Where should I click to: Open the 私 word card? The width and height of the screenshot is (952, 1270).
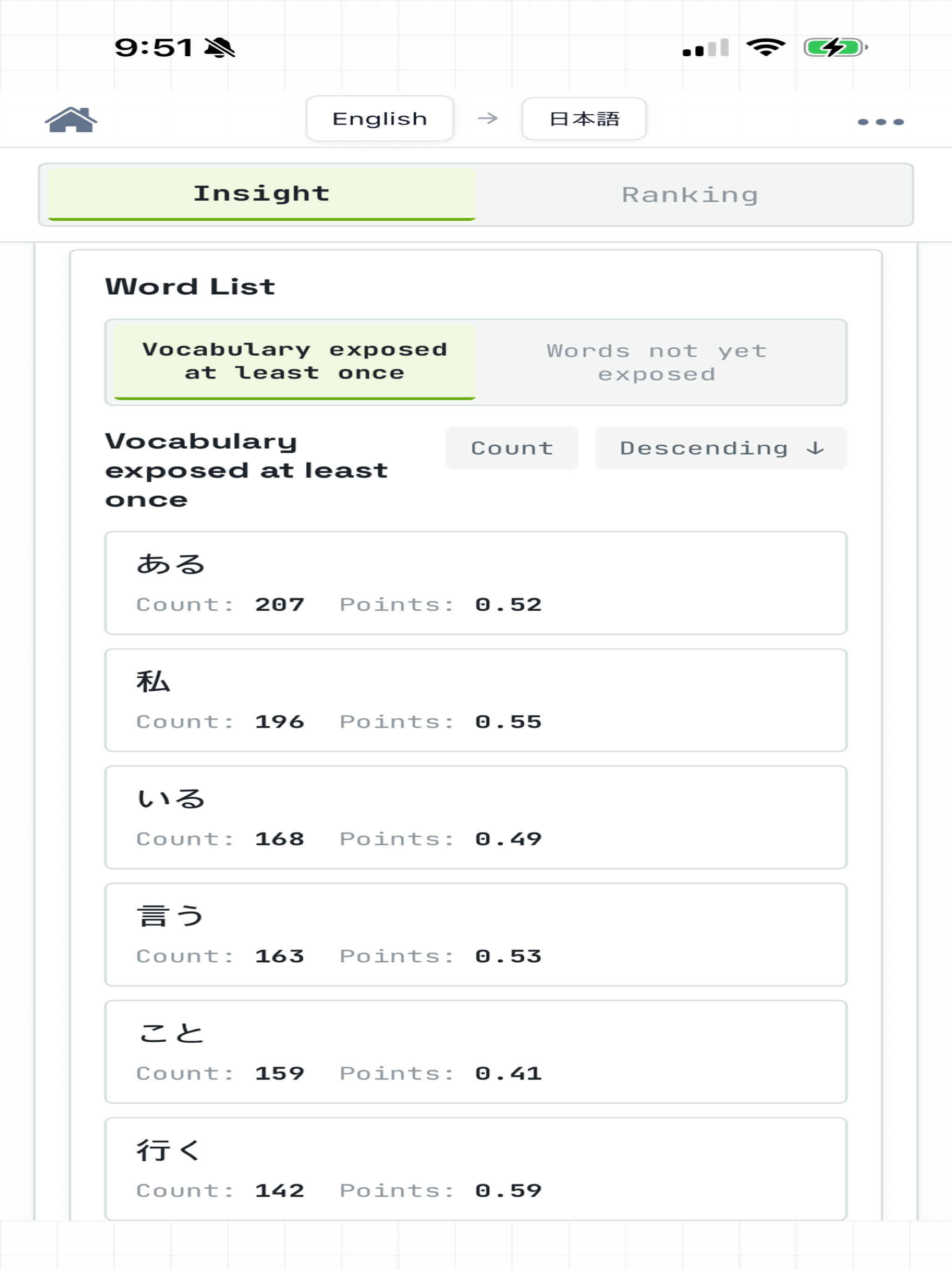(x=476, y=700)
